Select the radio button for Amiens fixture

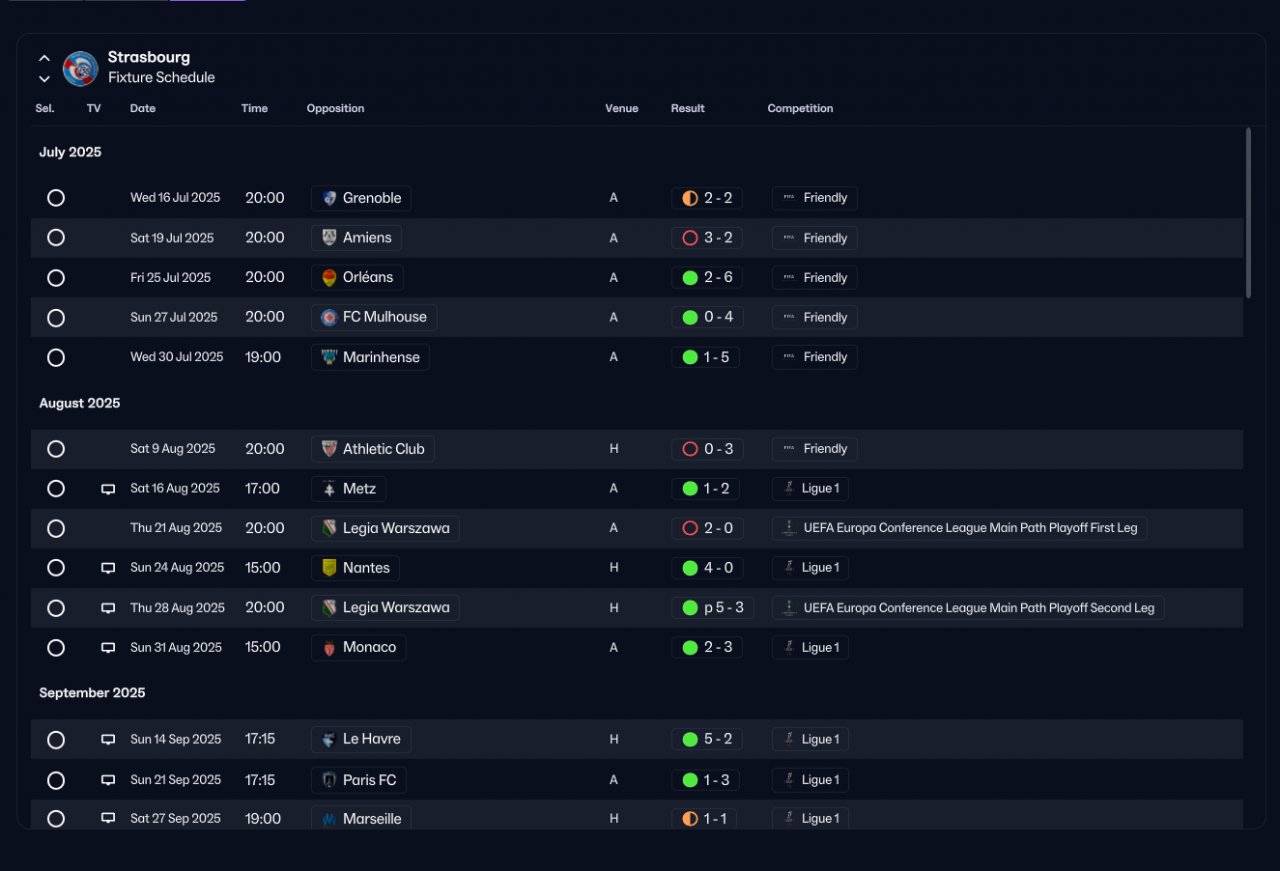point(56,238)
